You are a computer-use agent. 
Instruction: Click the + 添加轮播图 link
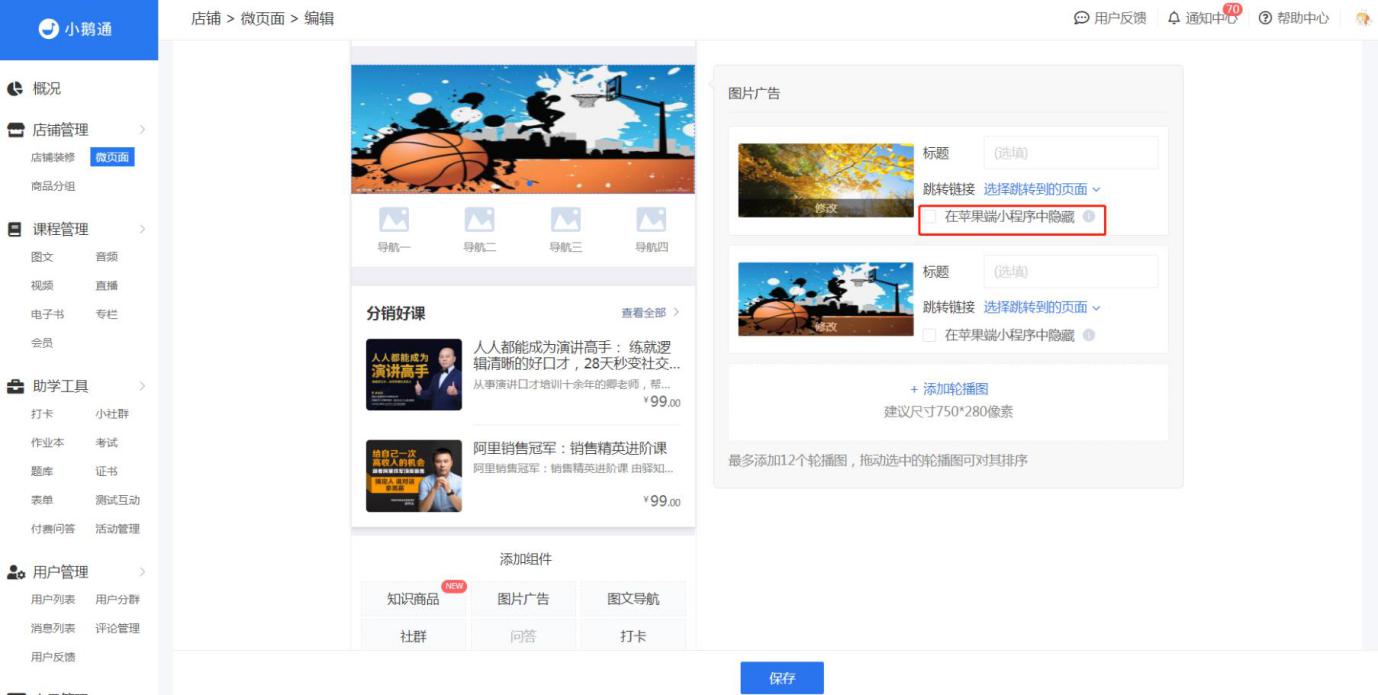pos(948,389)
